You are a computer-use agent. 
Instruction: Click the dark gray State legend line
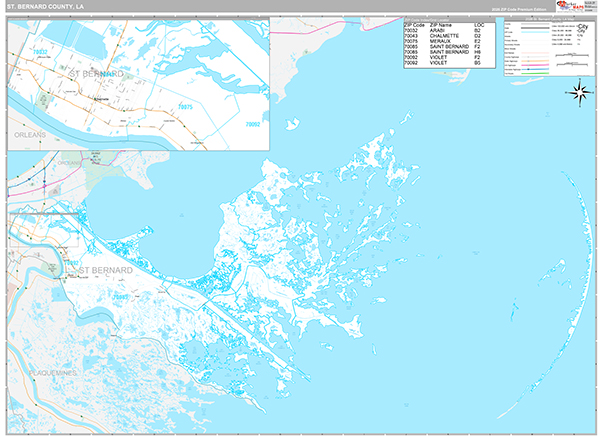[x=535, y=28]
